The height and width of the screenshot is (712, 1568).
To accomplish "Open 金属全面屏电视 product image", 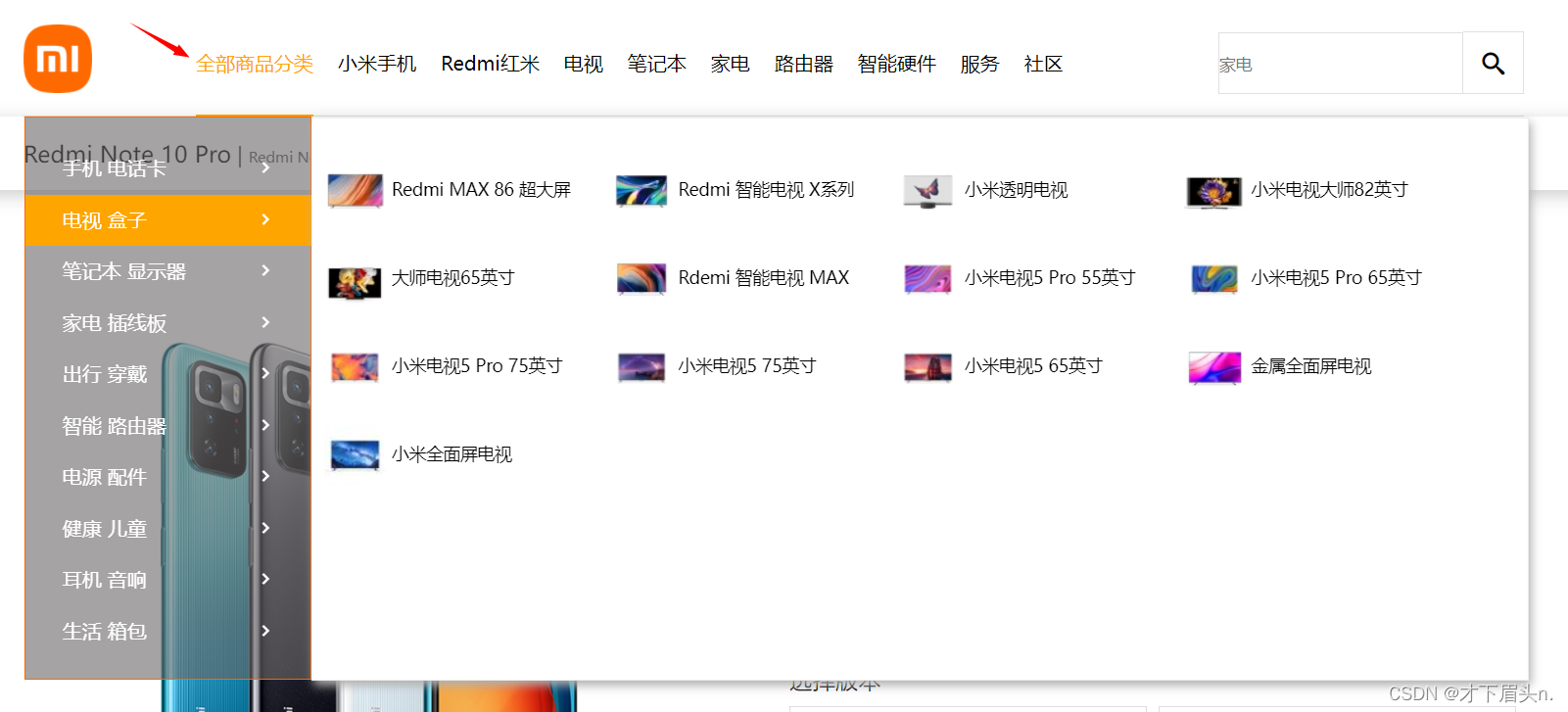I will point(1214,366).
